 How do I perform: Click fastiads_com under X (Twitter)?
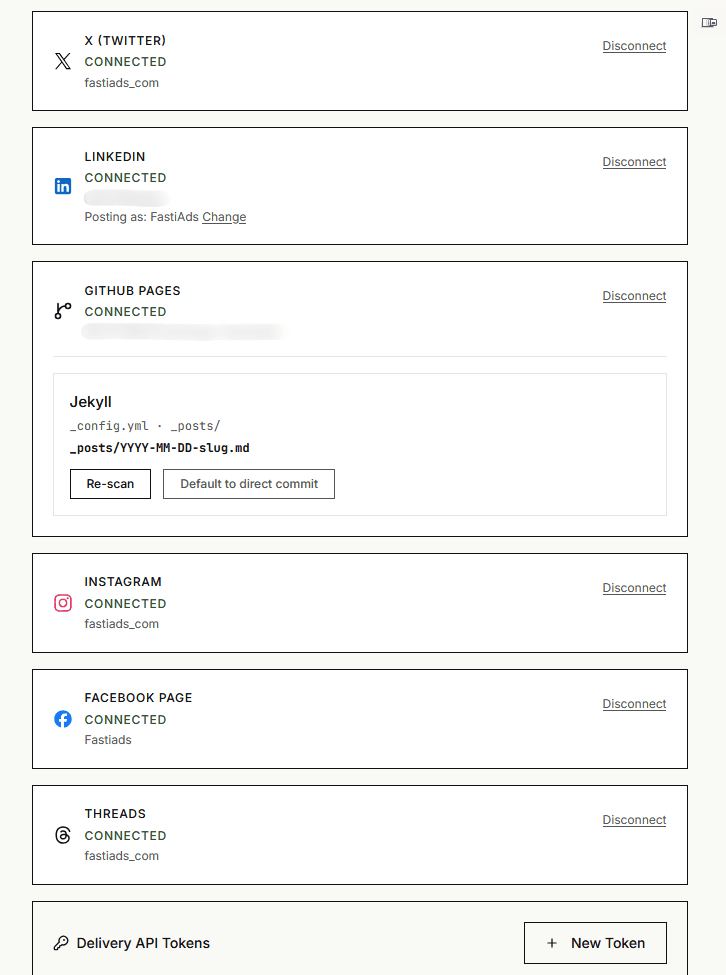122,83
